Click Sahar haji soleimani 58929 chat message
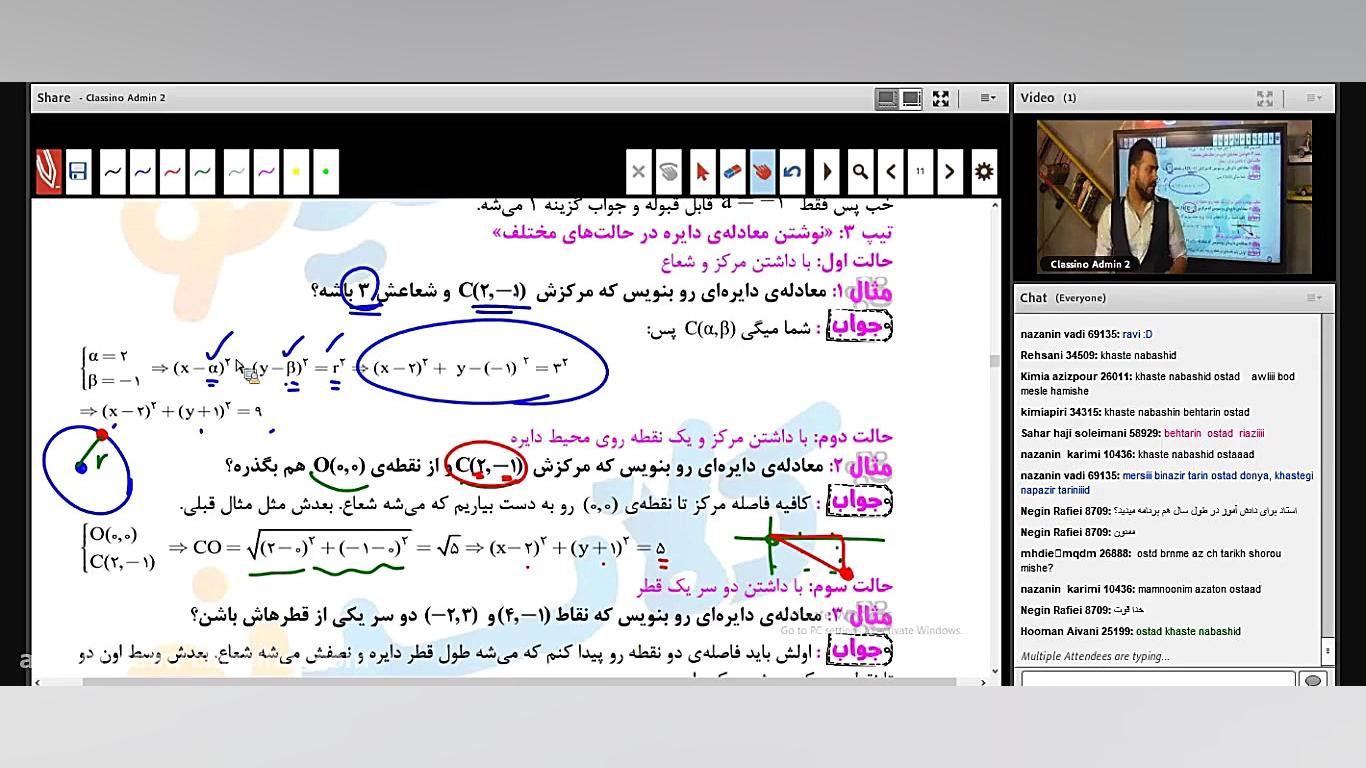Screen dimensions: 1366x768 click(1143, 433)
